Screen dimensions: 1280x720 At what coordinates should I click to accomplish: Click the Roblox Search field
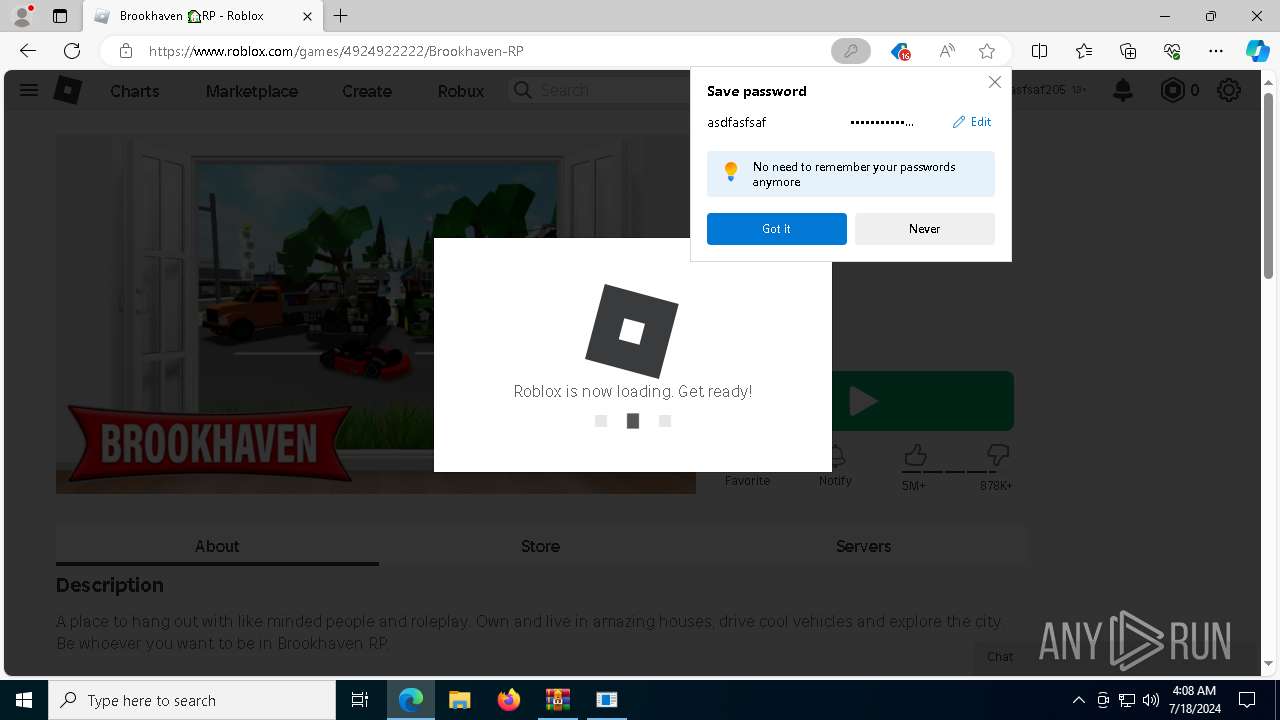[x=600, y=90]
